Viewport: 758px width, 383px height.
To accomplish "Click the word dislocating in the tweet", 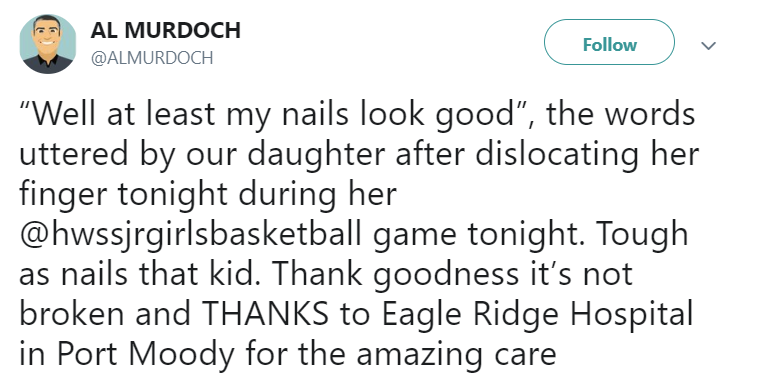I will (x=556, y=156).
